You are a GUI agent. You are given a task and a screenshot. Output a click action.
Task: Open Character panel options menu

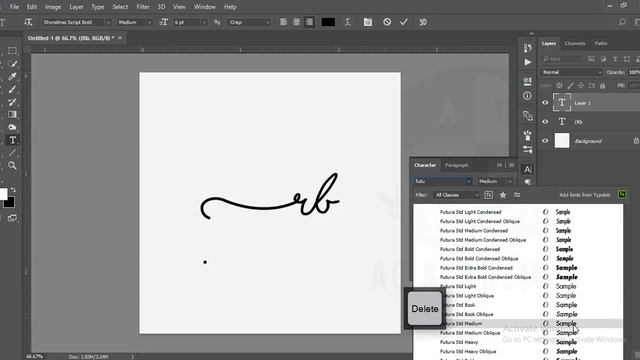click(x=511, y=165)
